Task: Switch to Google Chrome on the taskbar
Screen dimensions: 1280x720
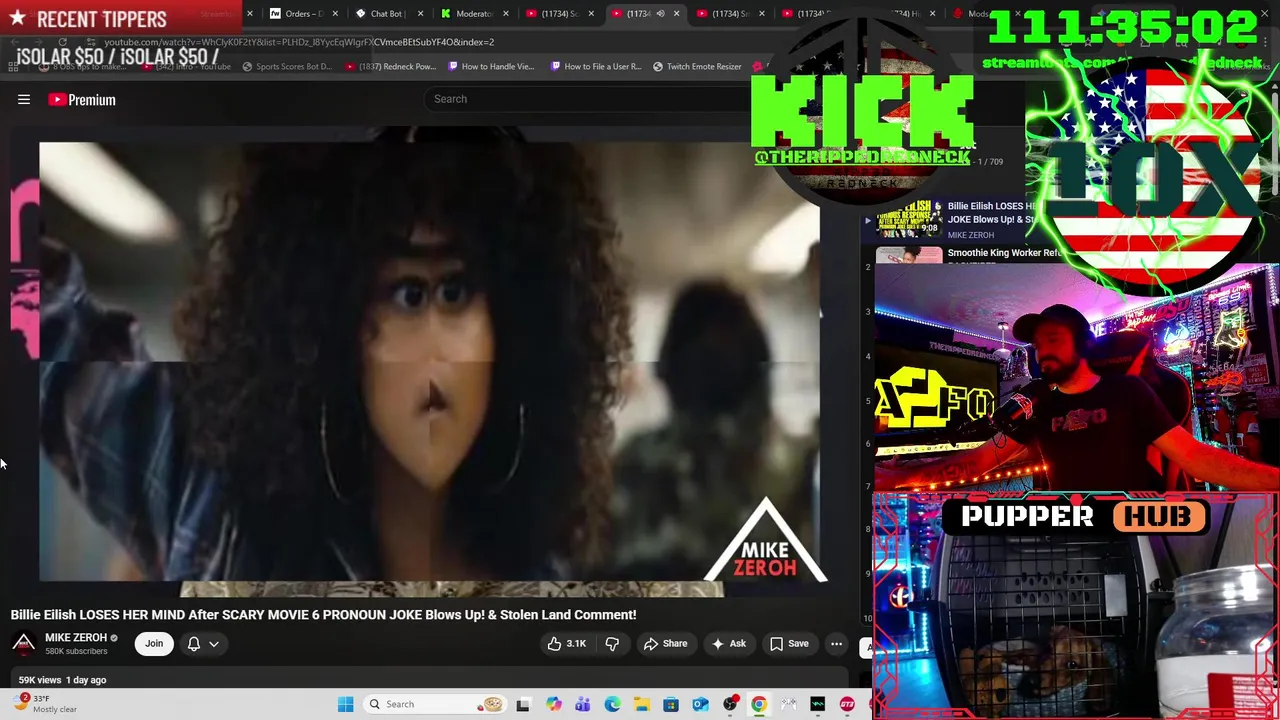Action: (x=759, y=704)
